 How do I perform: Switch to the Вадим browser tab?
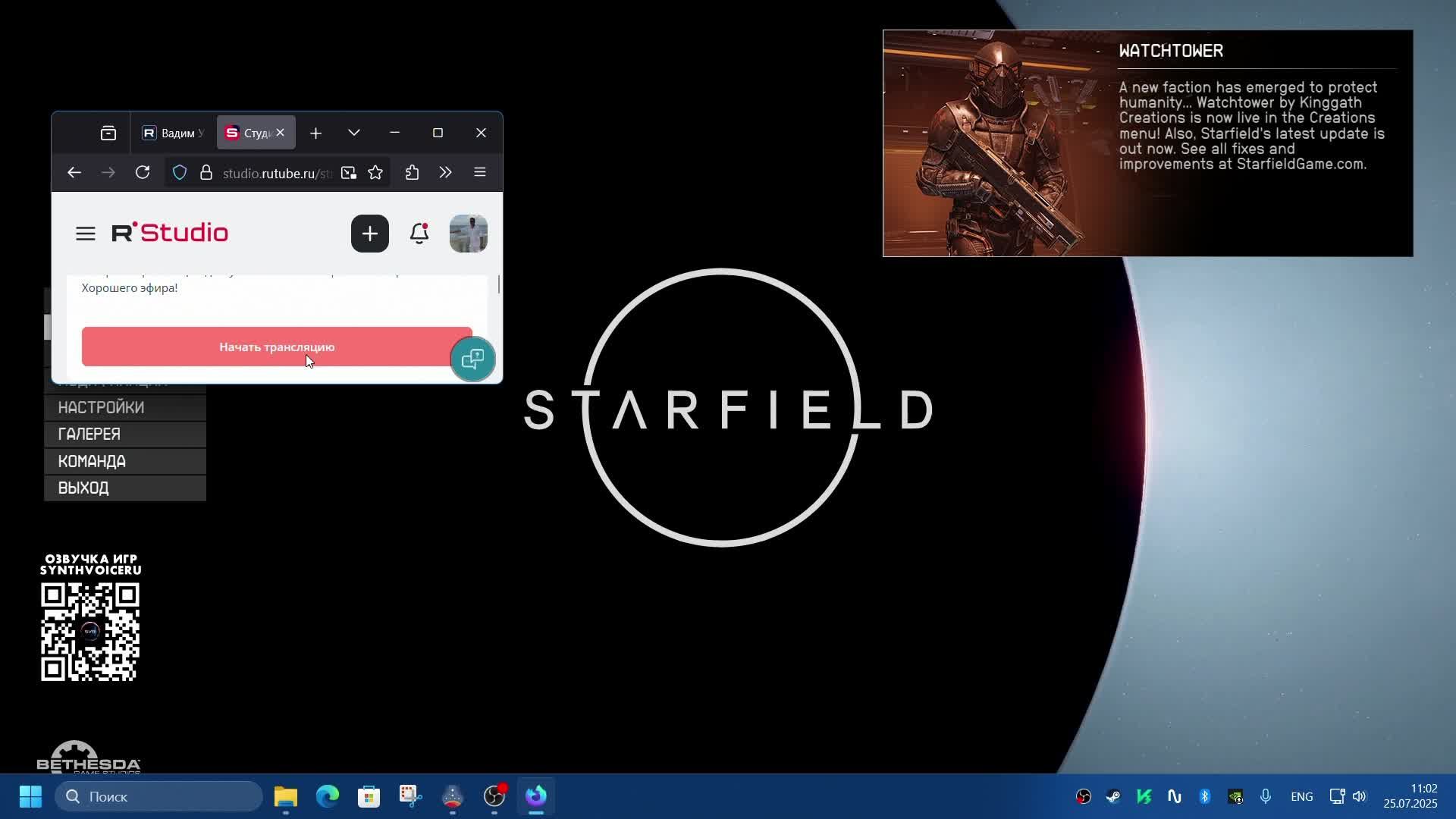[x=173, y=133]
